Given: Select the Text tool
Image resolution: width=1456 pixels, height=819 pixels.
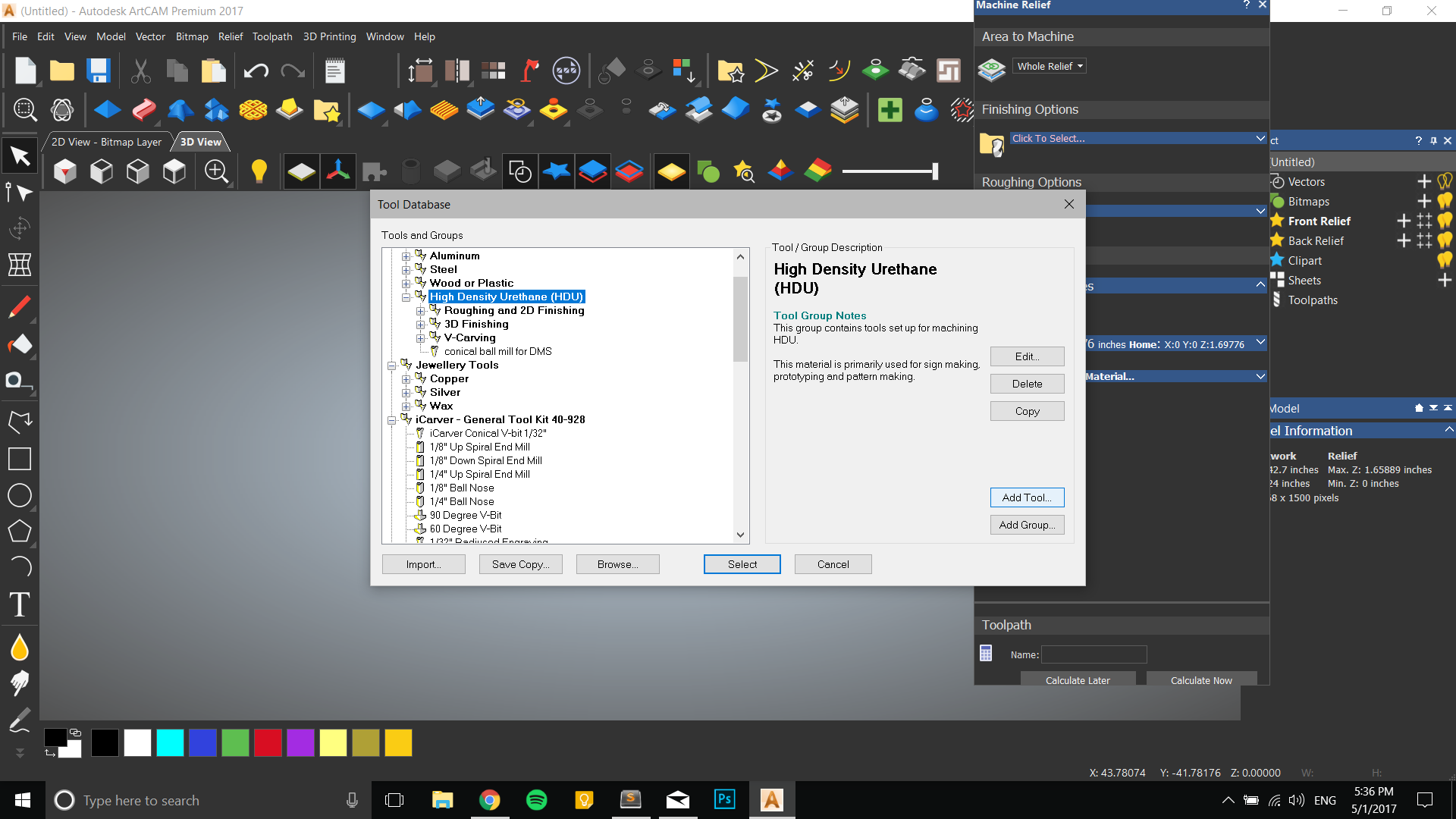Looking at the screenshot, I should 20,604.
